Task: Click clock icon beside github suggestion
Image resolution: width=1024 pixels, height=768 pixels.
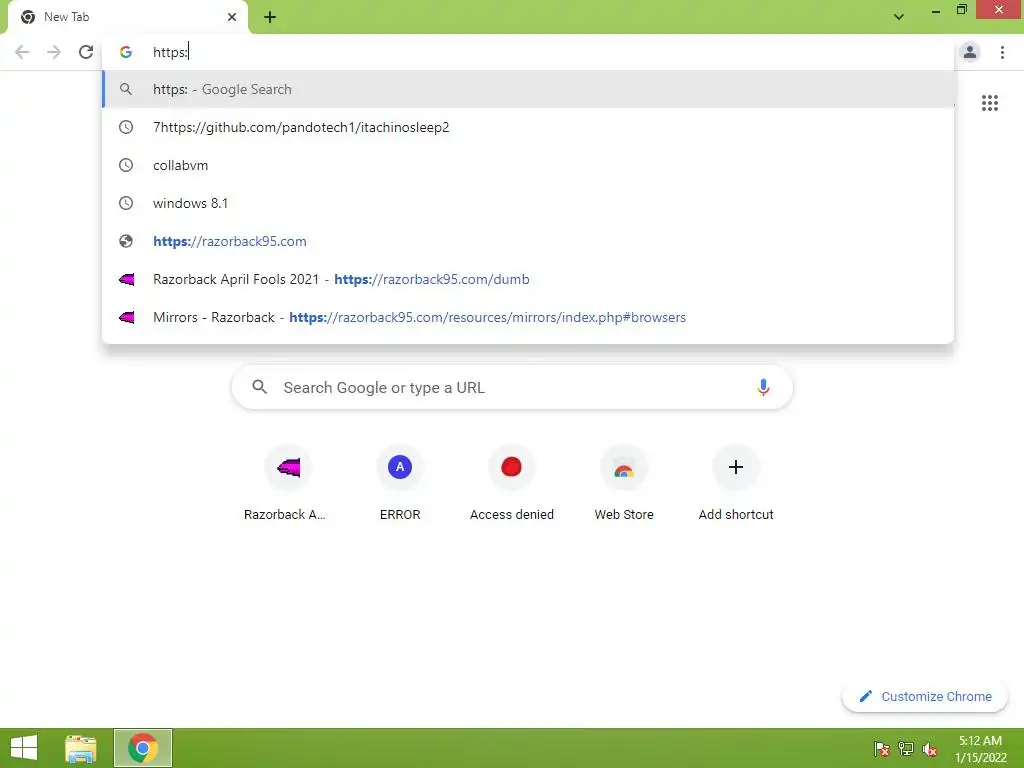Action: click(126, 127)
